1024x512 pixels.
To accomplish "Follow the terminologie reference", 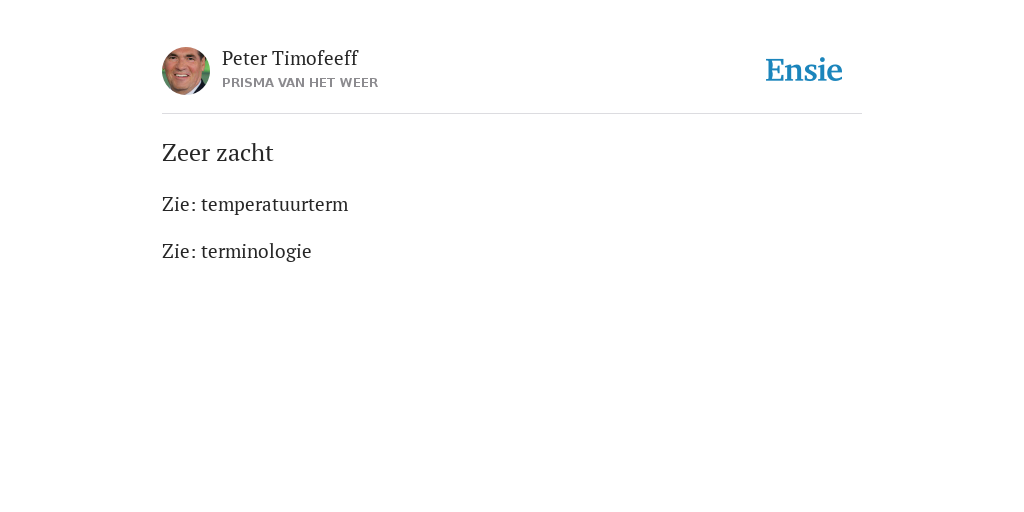I will (256, 251).
